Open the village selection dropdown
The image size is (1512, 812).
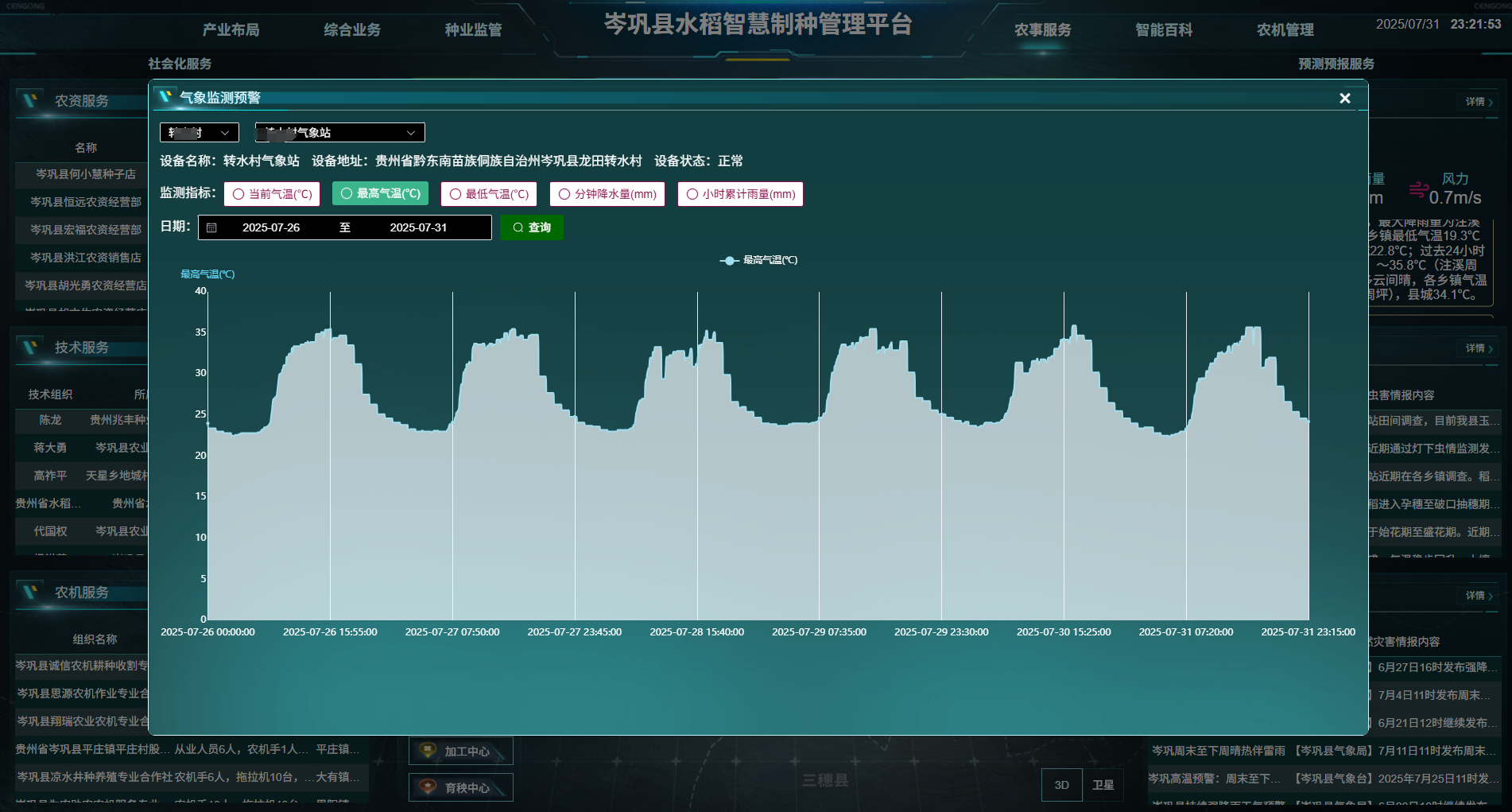click(x=199, y=133)
